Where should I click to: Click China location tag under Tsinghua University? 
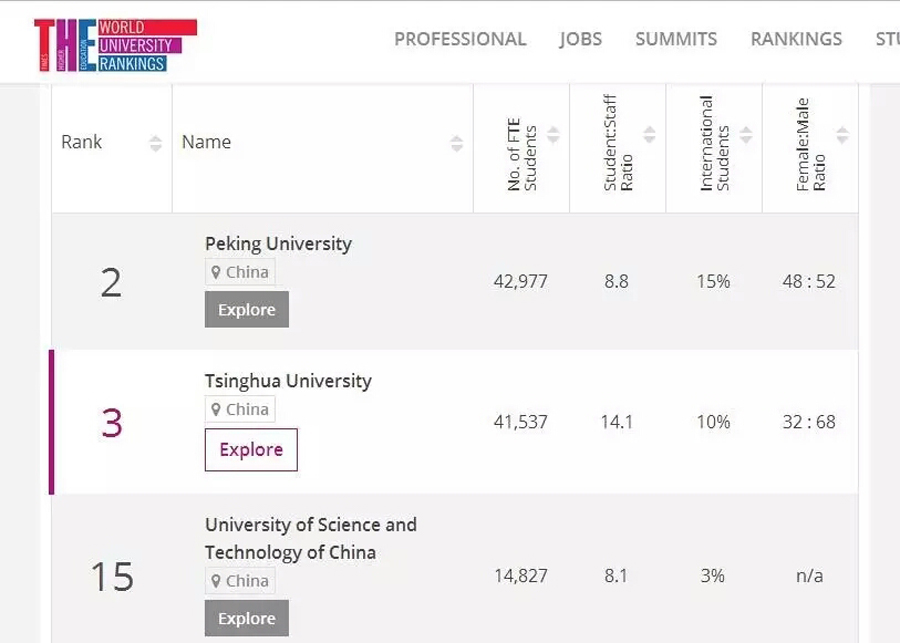[x=240, y=409]
